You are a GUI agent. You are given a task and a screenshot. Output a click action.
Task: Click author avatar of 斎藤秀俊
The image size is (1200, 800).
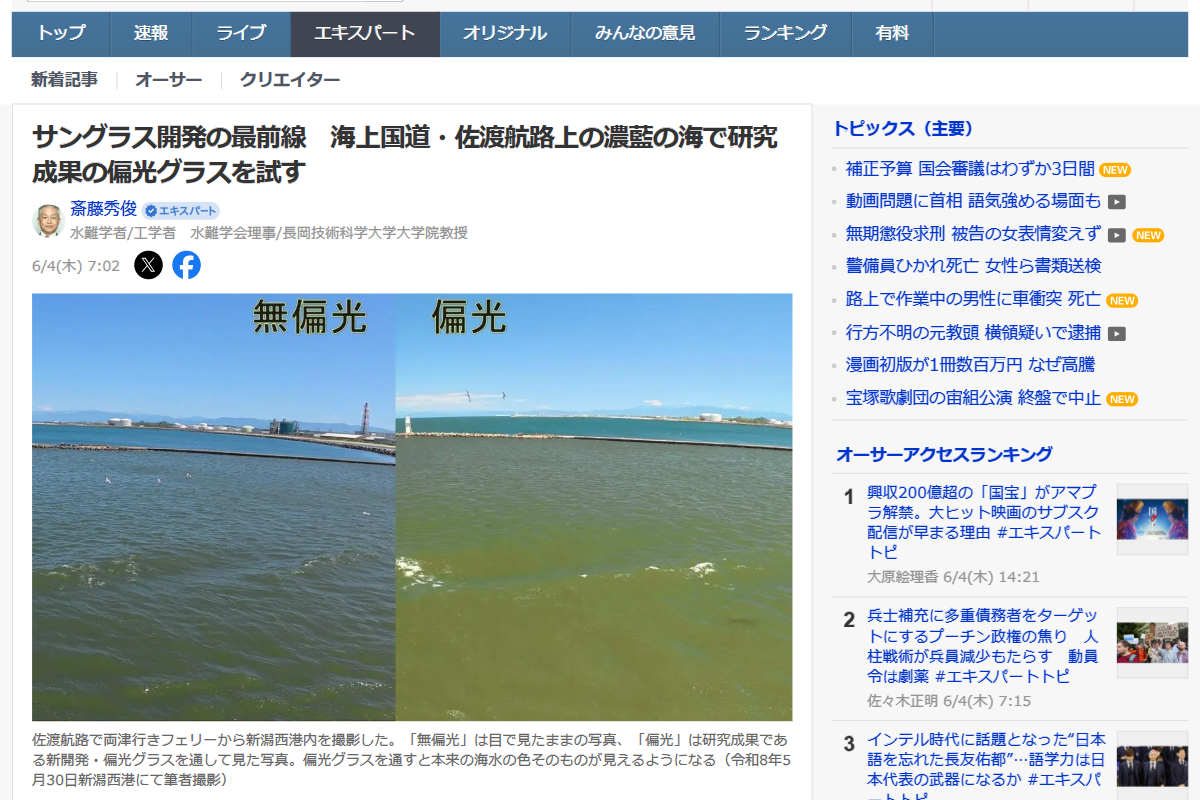coord(48,221)
